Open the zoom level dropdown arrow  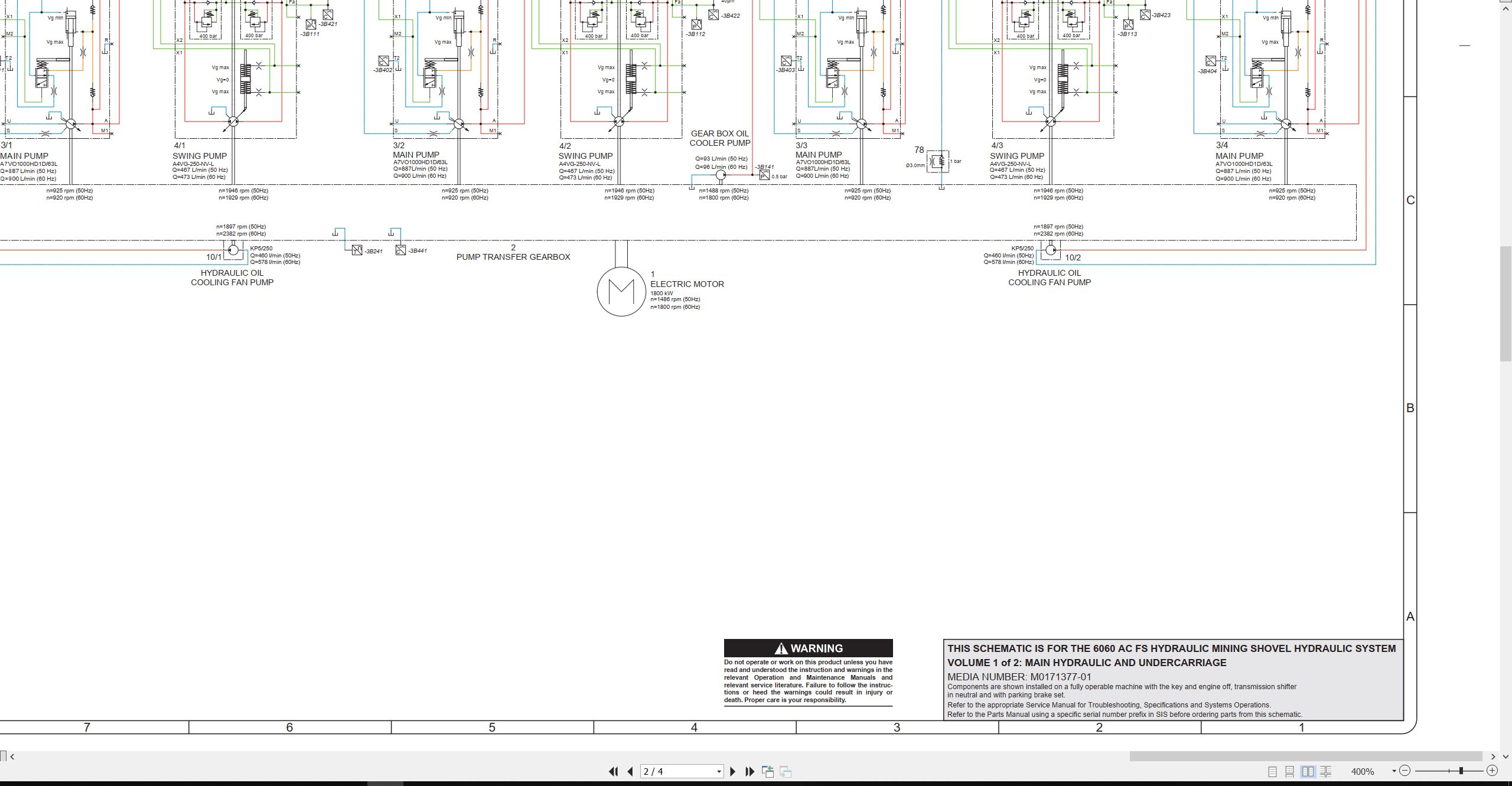coord(1394,771)
